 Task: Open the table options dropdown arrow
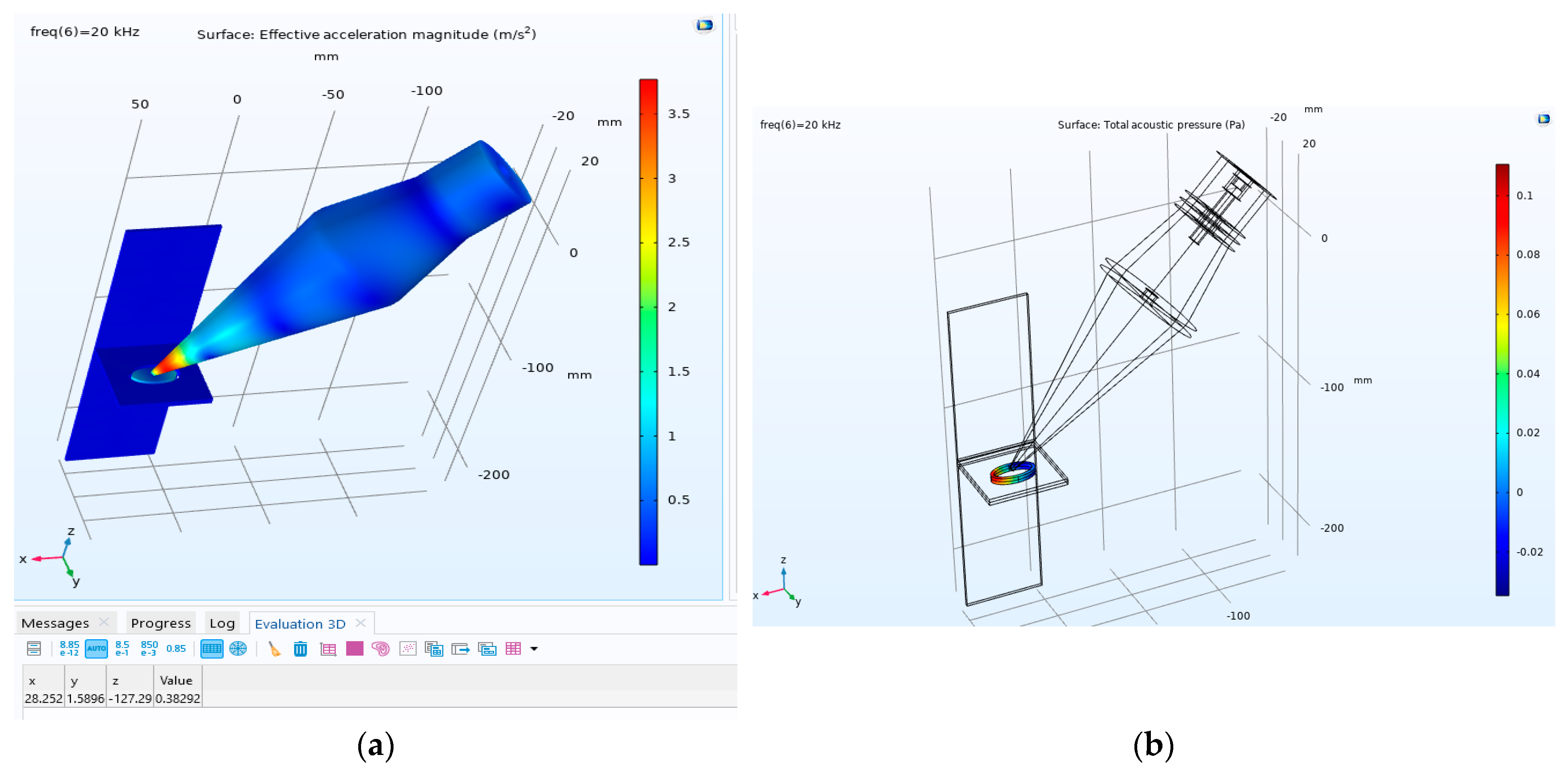click(534, 649)
